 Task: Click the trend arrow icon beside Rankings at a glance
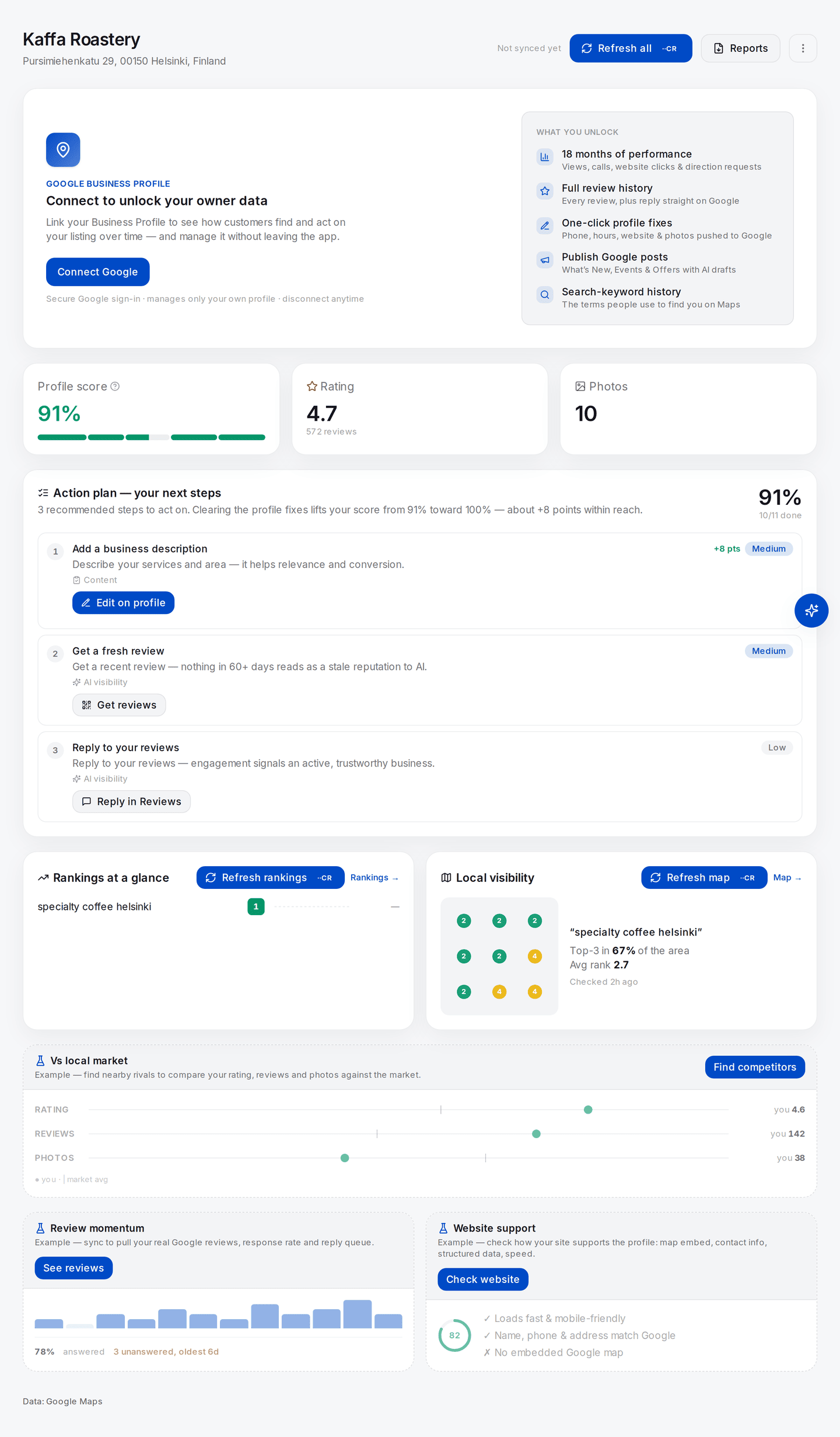tap(43, 878)
